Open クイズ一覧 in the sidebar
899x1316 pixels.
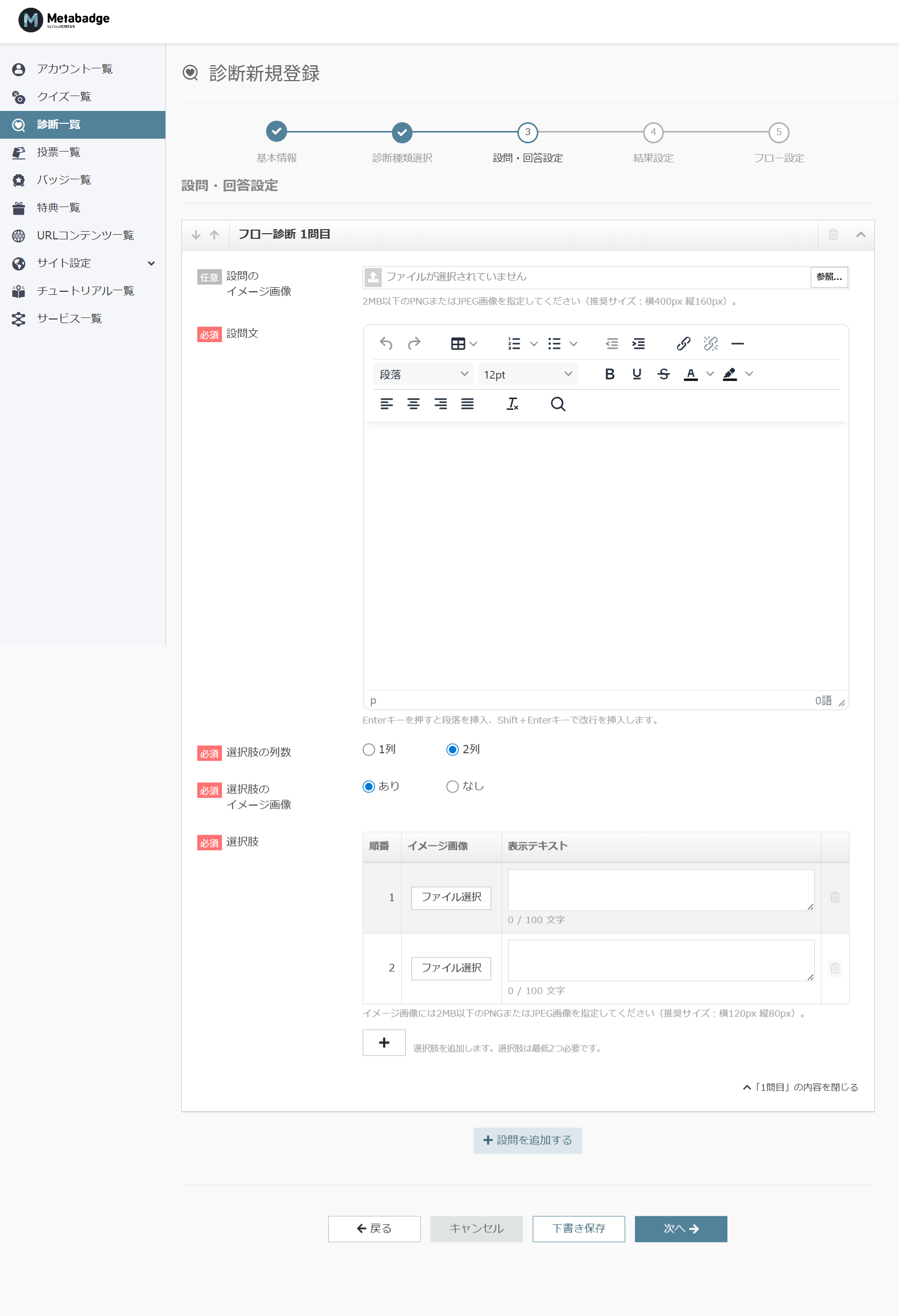pos(64,97)
